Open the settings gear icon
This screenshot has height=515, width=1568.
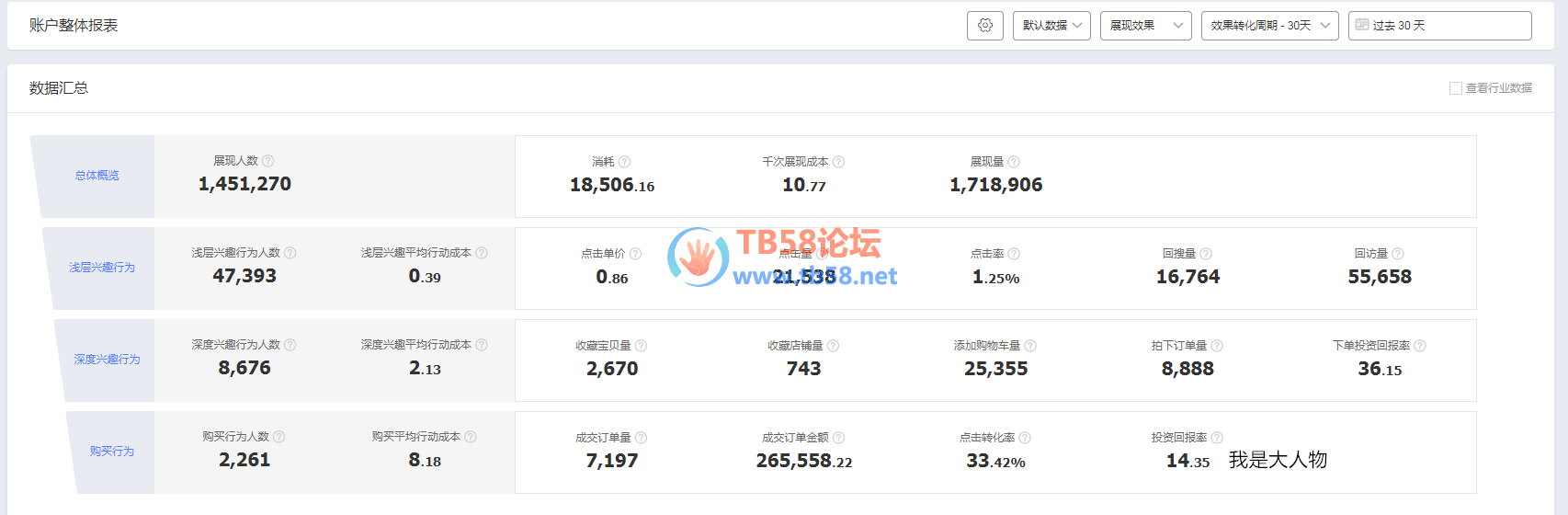pyautogui.click(x=984, y=26)
